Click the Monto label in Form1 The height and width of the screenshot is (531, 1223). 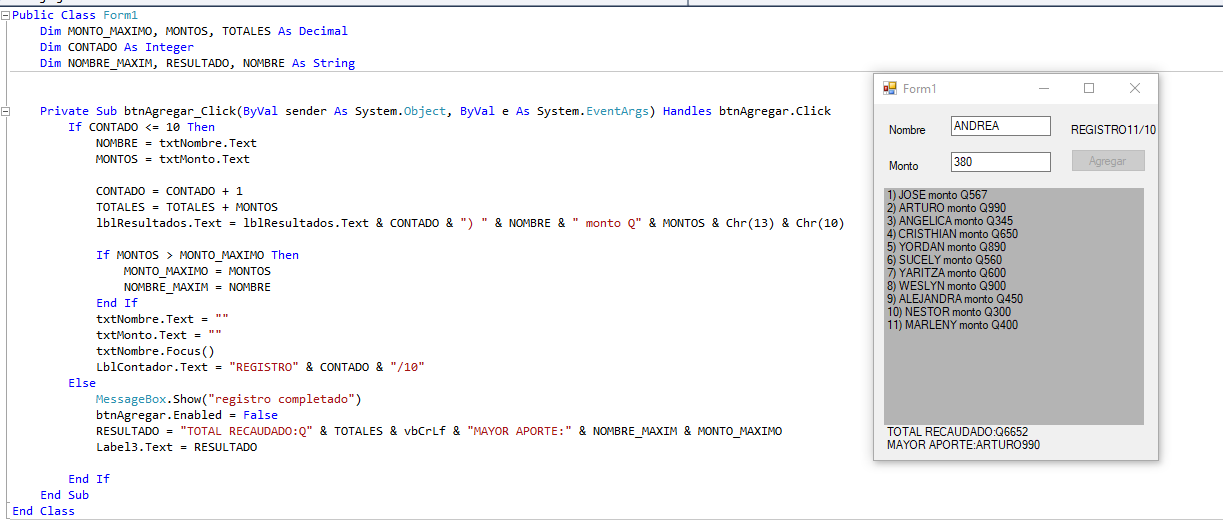click(x=904, y=166)
